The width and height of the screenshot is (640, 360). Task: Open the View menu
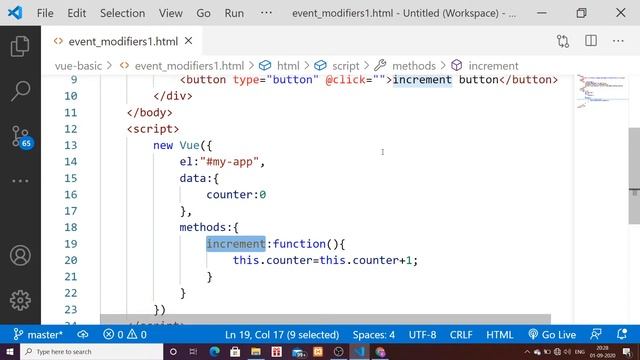point(171,13)
